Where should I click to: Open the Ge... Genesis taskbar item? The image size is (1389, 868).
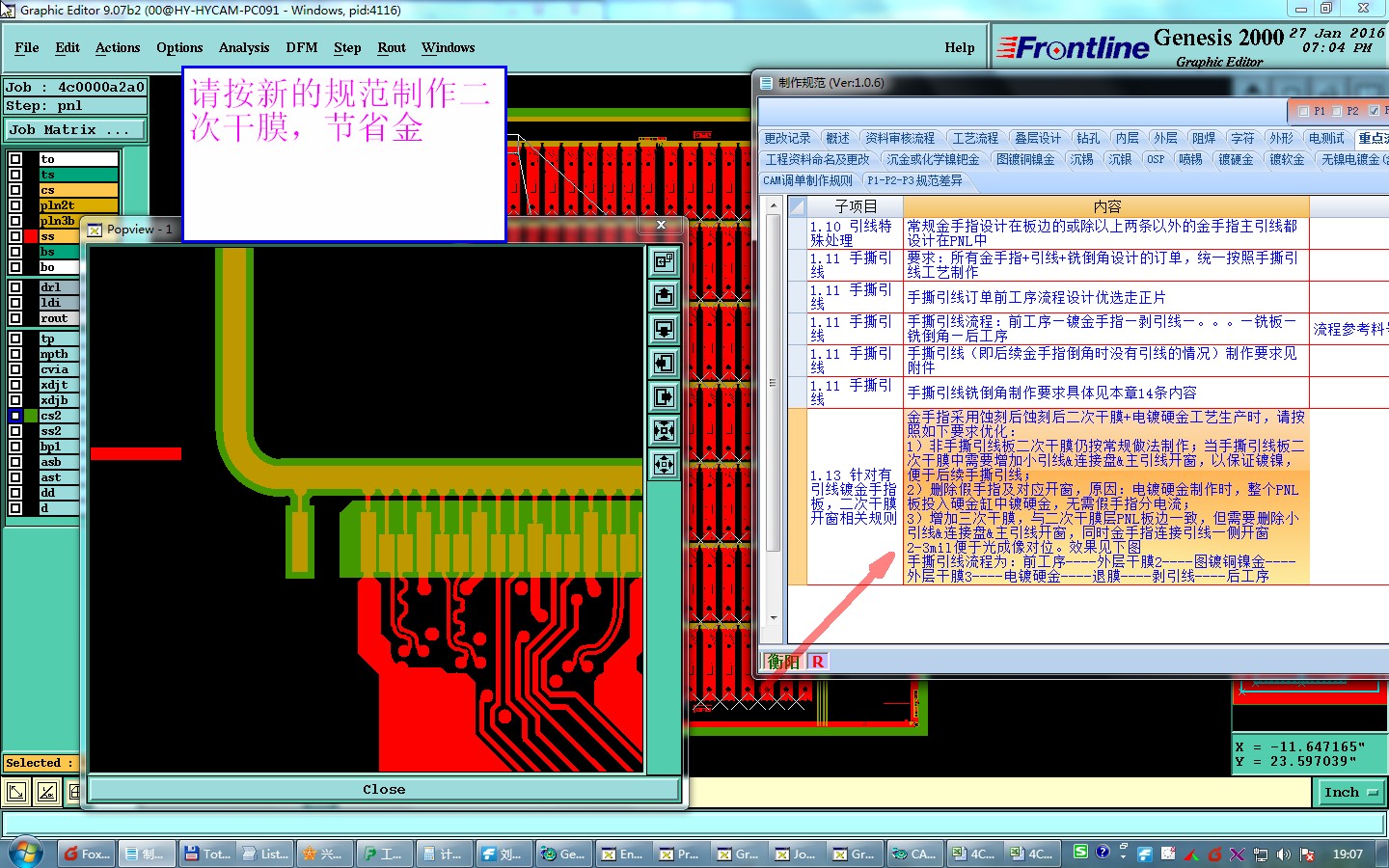[x=563, y=854]
